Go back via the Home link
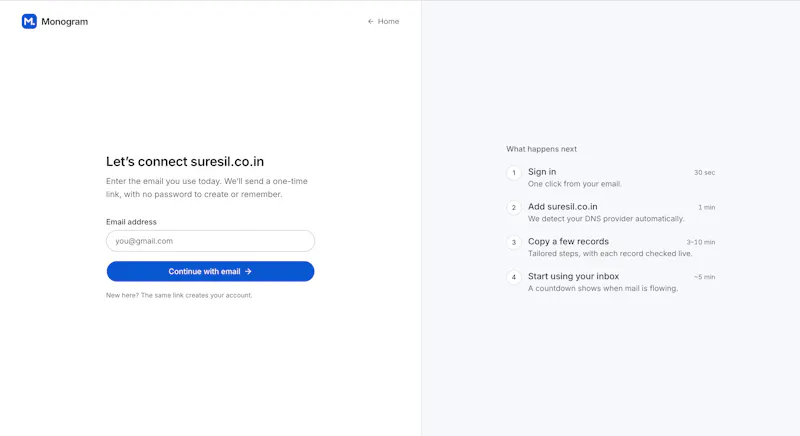 pyautogui.click(x=383, y=21)
